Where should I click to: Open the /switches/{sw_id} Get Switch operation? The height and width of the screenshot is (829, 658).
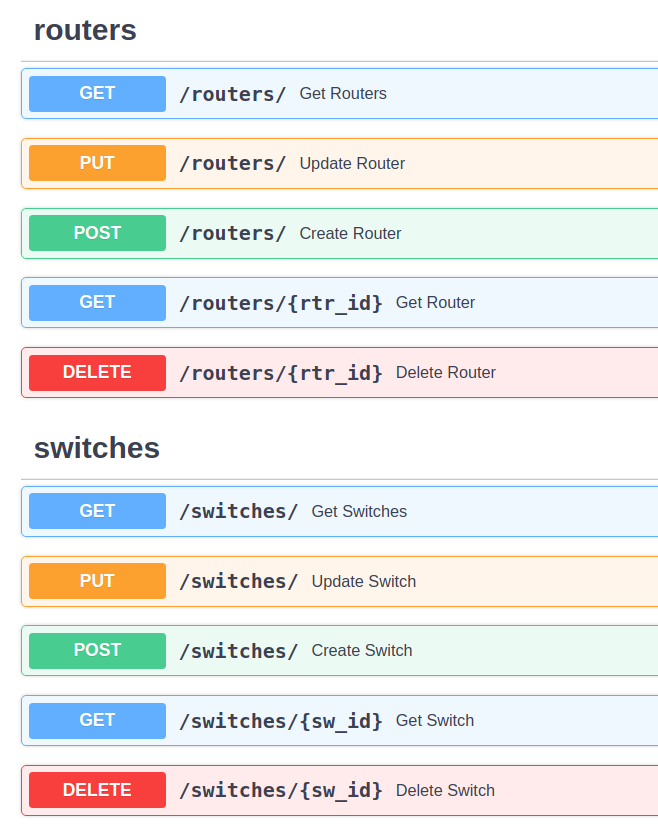point(283,720)
